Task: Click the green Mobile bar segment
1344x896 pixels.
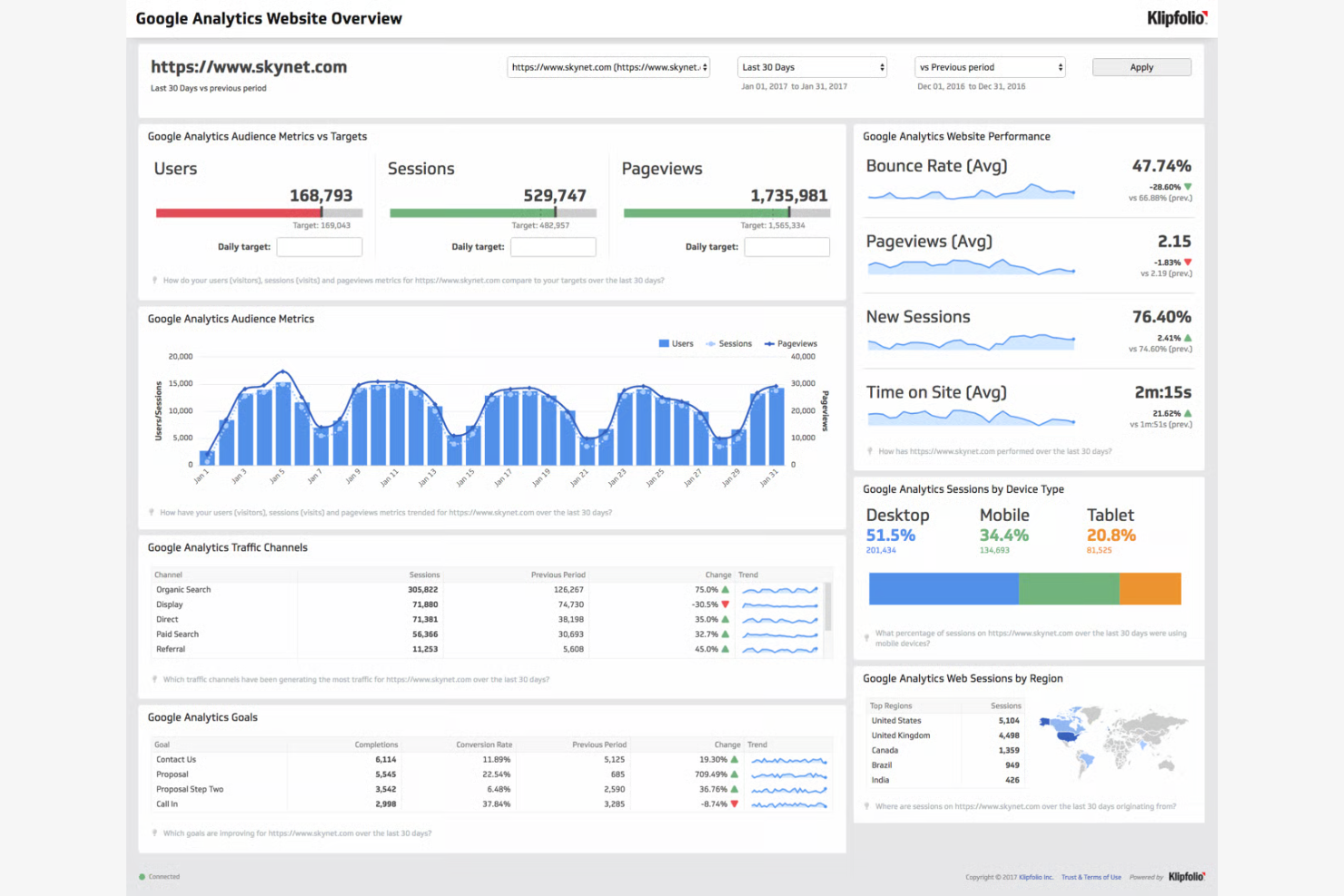Action: coord(1069,588)
